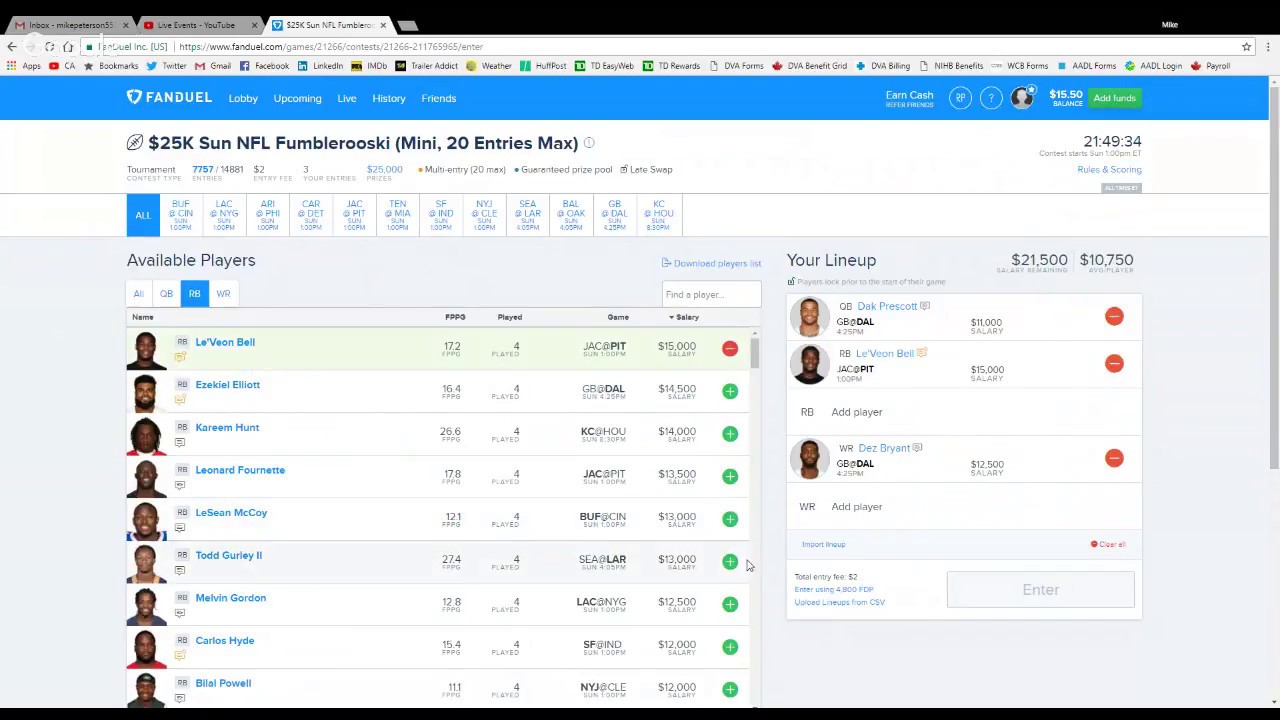
Task: Open the $25,000 prizes link
Action: (385, 169)
